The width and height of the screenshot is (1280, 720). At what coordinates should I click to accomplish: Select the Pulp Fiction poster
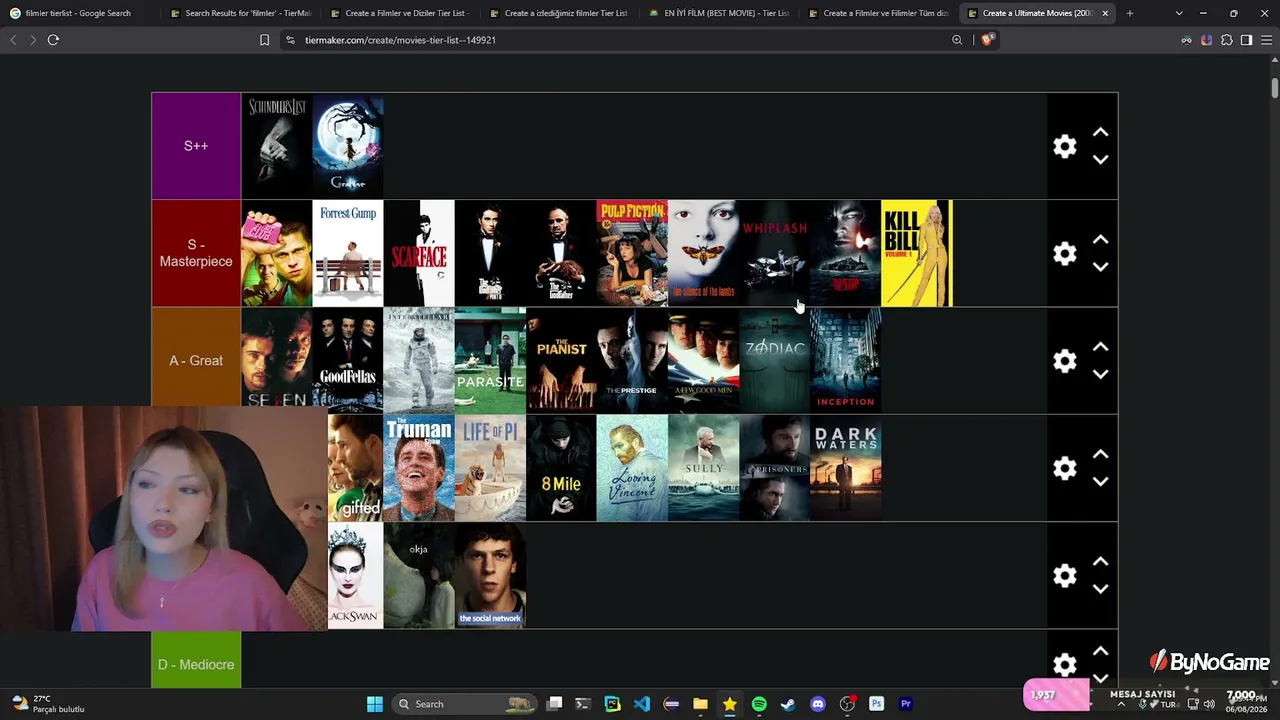coord(632,253)
